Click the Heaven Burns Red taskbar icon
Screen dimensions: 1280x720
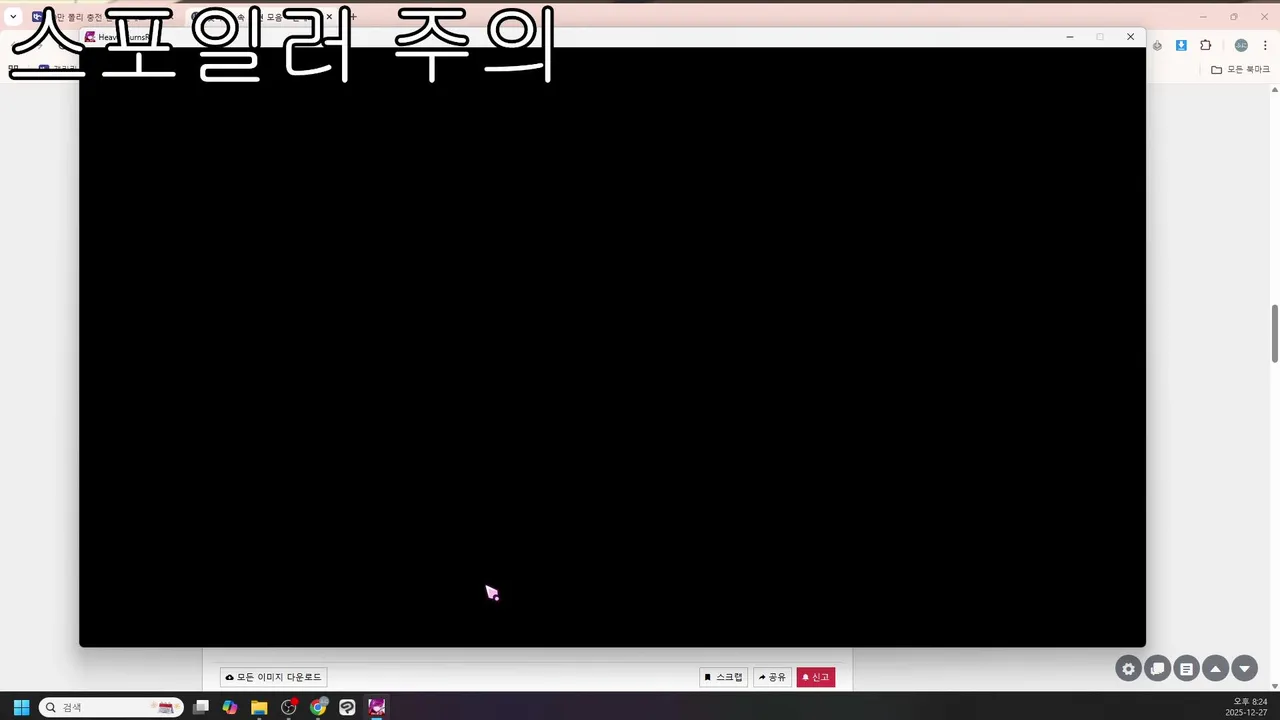[377, 707]
